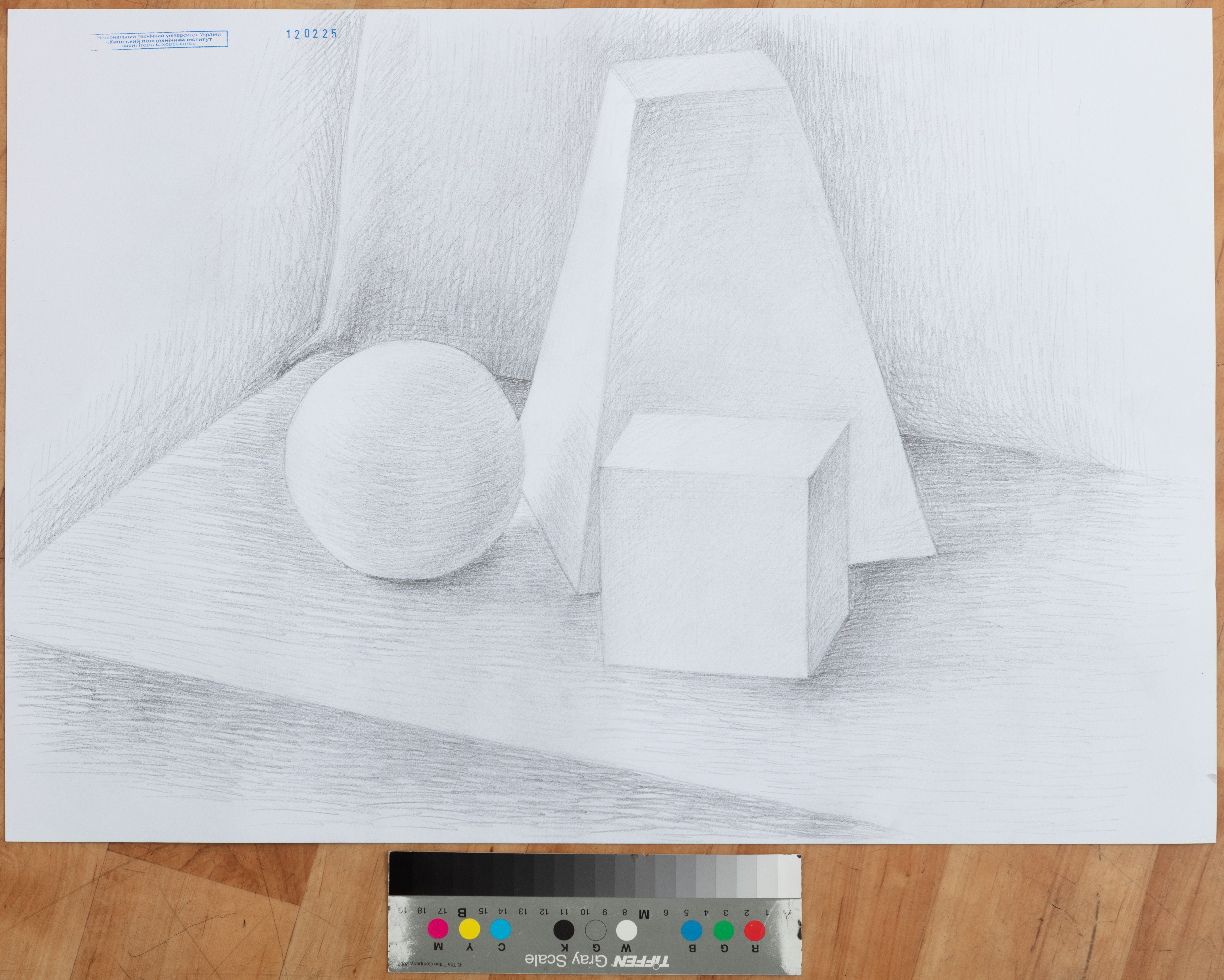1224x980 pixels.
Task: Click step number "2" on gray scale
Action: 747,913
